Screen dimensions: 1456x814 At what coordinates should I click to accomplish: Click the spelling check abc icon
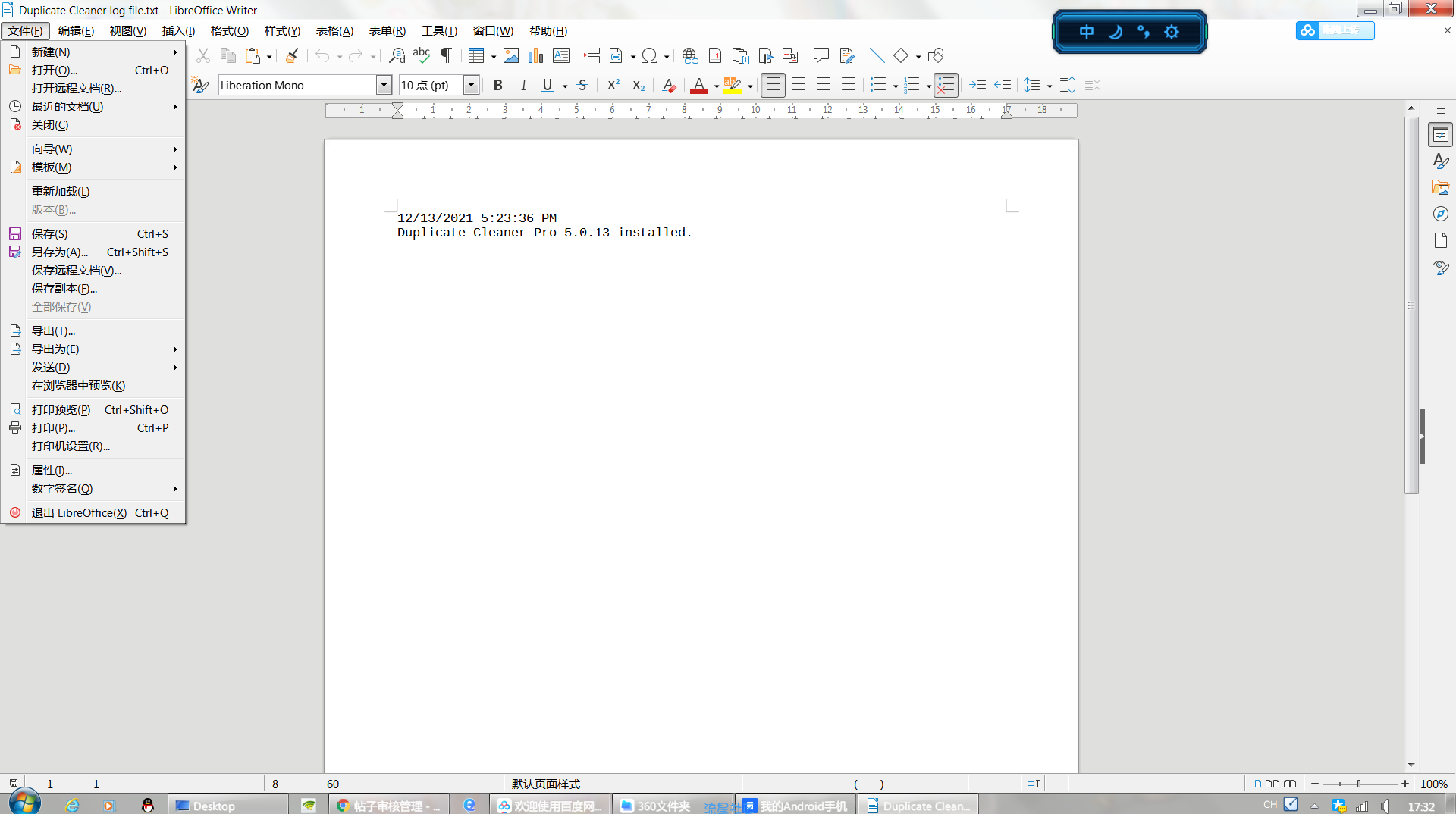tap(422, 55)
